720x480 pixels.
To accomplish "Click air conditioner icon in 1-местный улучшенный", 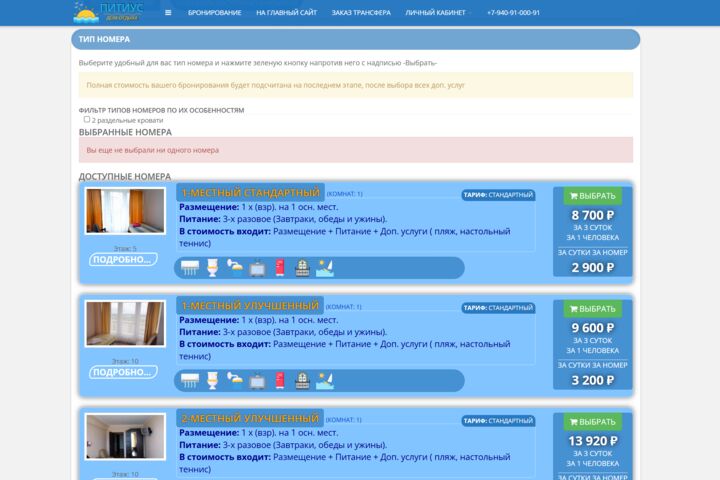I will (x=190, y=381).
